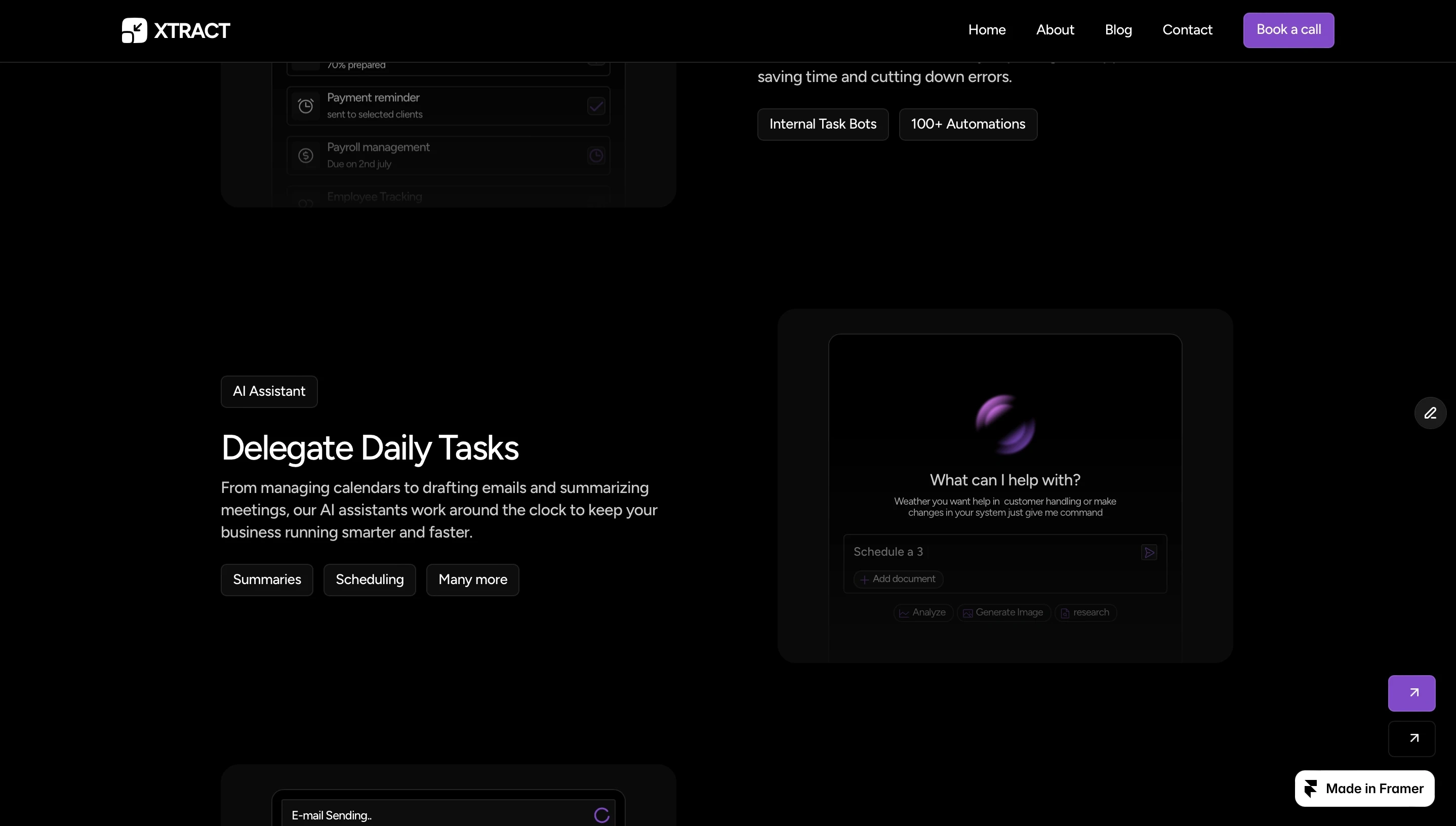Select the Internal Task Bots tag

click(823, 124)
